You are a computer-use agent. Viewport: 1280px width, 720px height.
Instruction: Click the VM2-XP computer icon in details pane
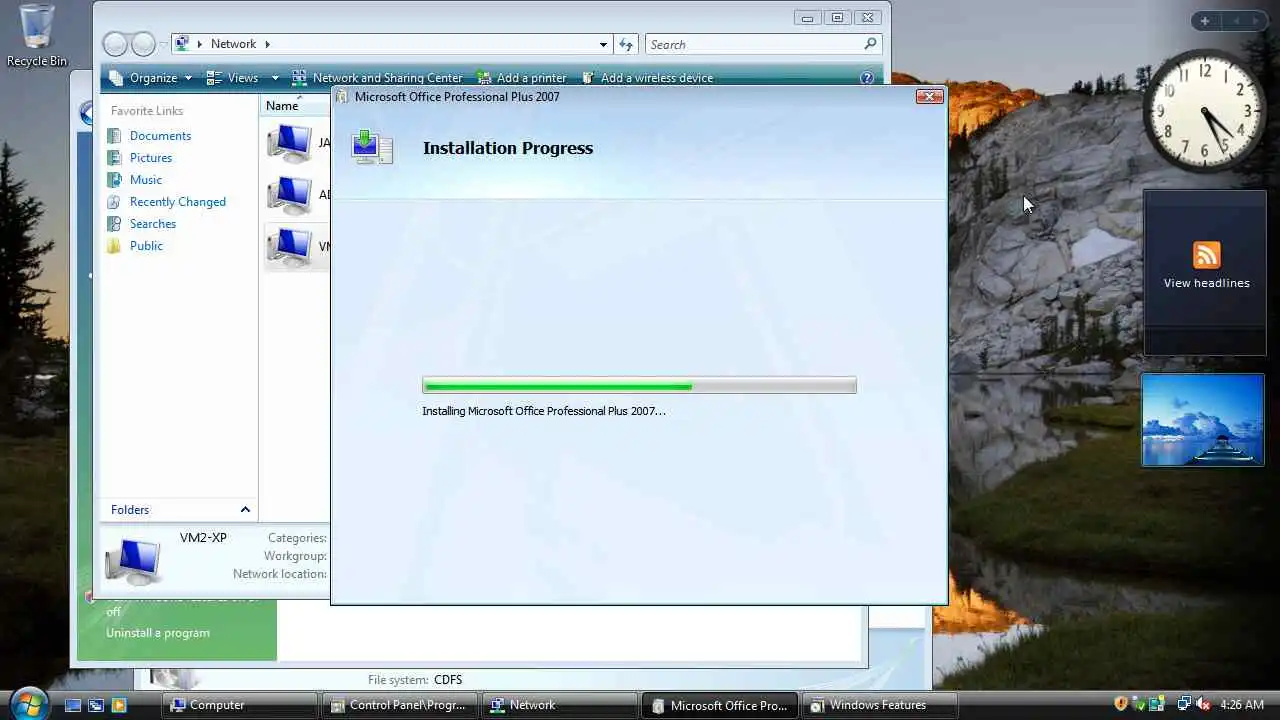(x=132, y=560)
